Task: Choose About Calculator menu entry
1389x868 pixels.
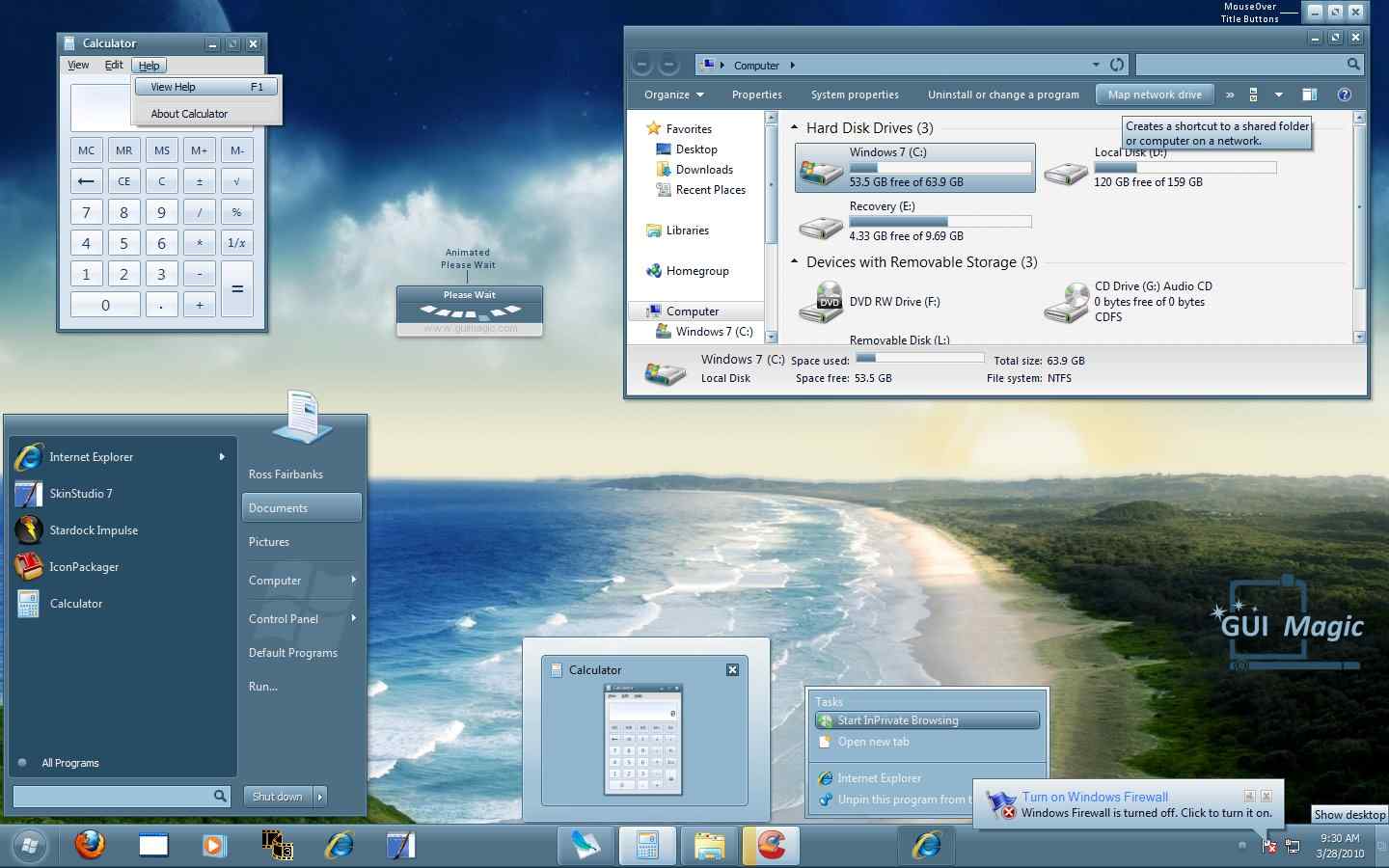Action: coord(206,114)
